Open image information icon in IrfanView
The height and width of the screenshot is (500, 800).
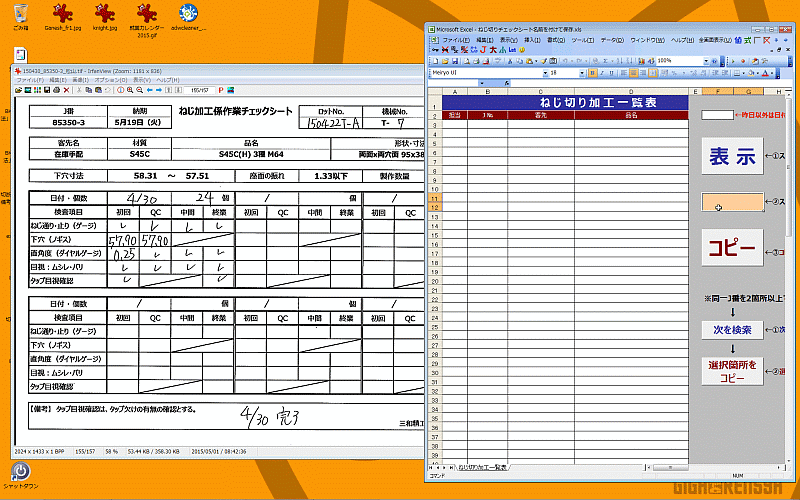click(x=120, y=90)
